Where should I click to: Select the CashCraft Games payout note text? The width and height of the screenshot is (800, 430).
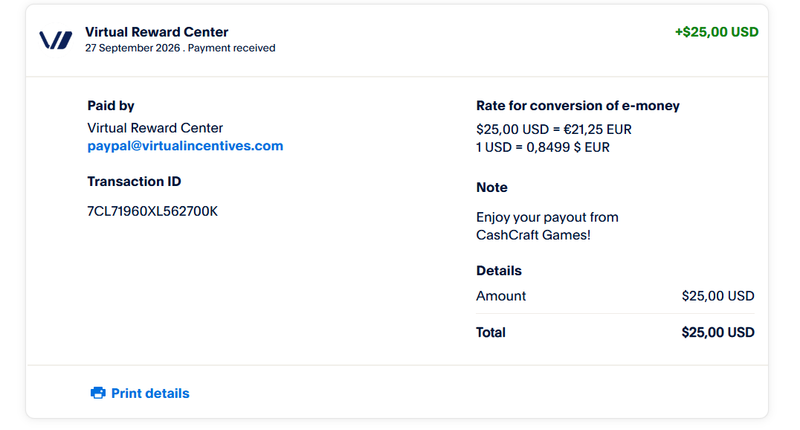(547, 226)
